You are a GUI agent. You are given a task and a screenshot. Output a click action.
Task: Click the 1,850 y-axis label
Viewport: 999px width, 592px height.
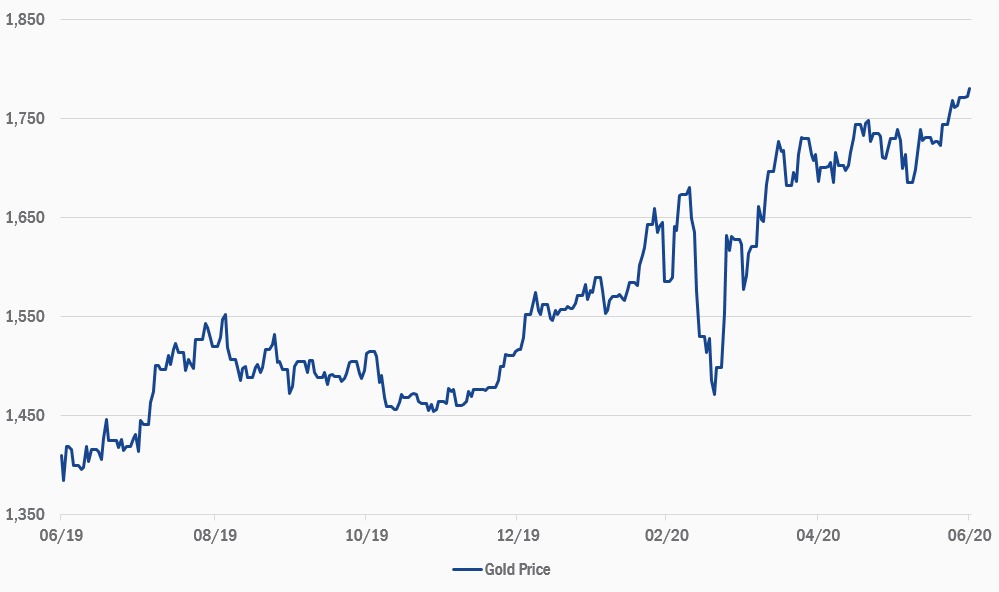[x=25, y=19]
